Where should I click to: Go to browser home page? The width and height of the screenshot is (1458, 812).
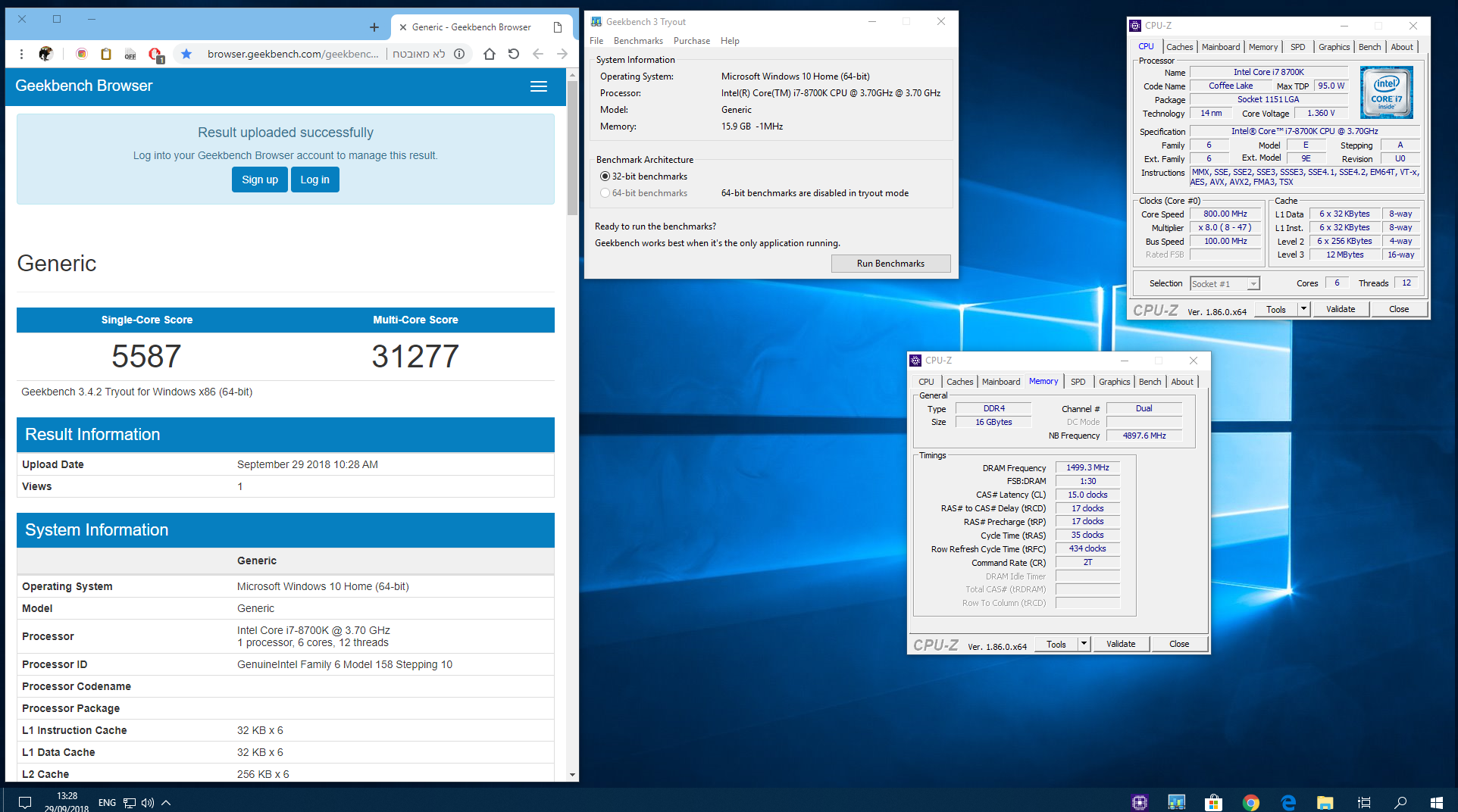(x=490, y=54)
